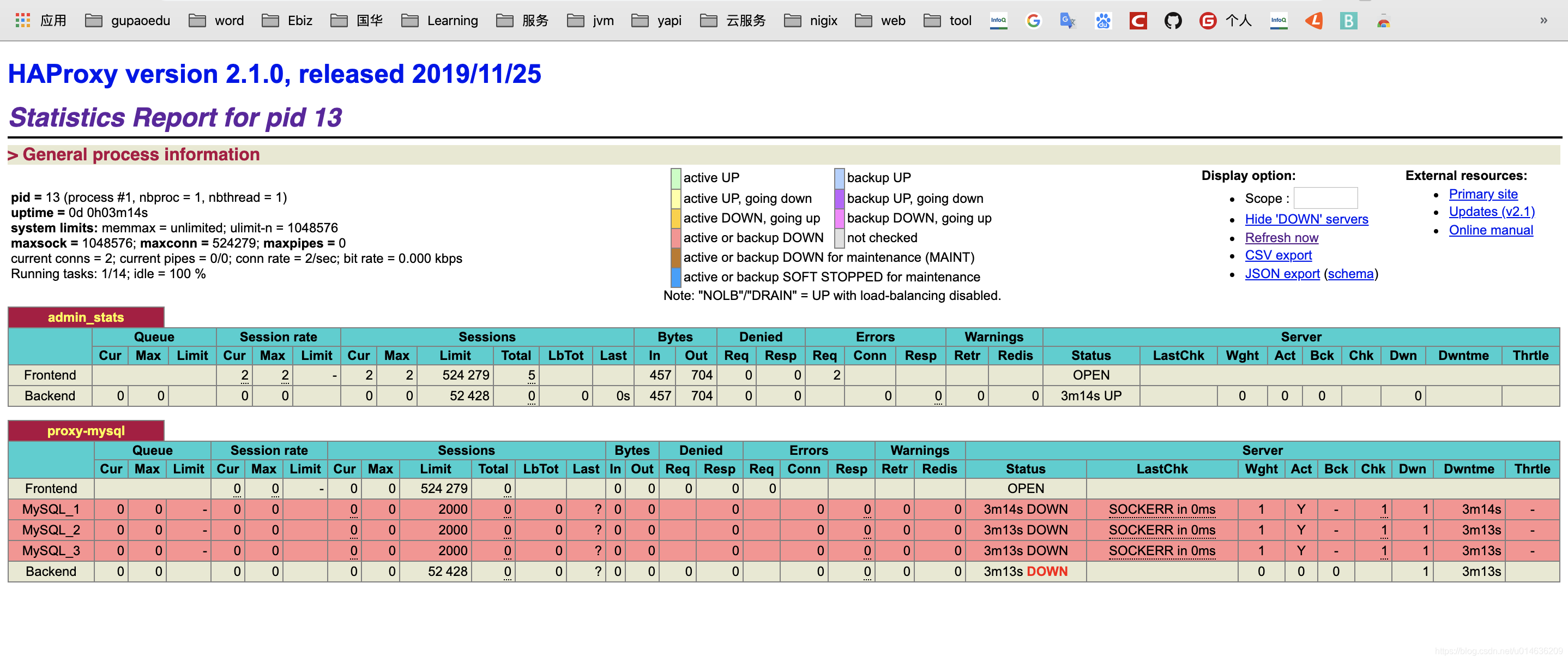Open the Google bookmark icon
Screen dimensions: 1568x661
(1033, 21)
